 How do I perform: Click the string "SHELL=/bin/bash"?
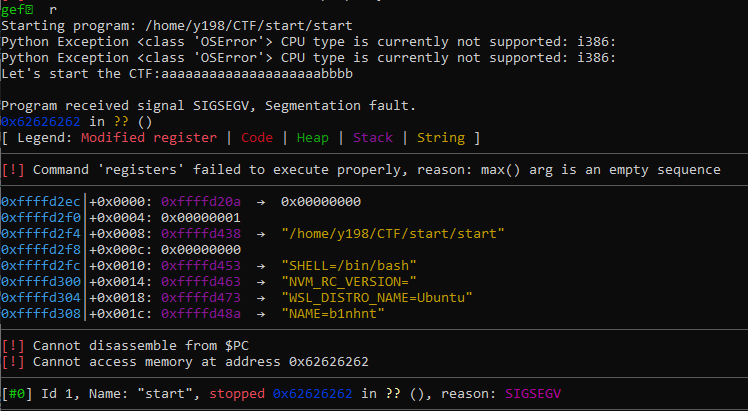click(349, 266)
